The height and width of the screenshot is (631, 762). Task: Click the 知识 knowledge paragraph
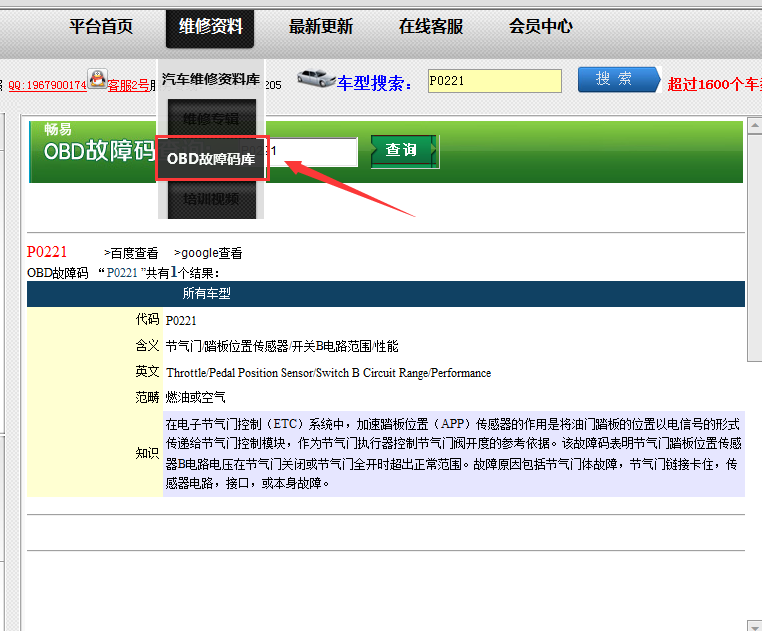[453, 454]
